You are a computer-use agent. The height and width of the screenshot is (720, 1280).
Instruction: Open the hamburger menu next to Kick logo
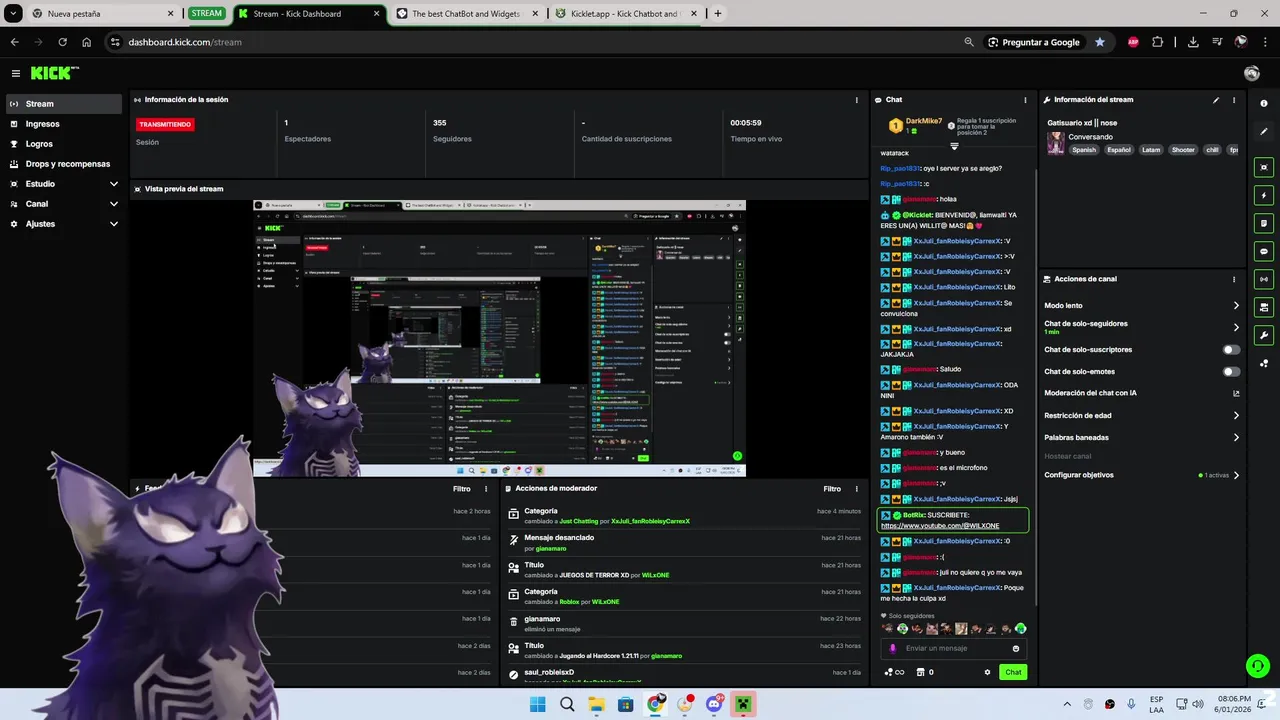(x=16, y=73)
